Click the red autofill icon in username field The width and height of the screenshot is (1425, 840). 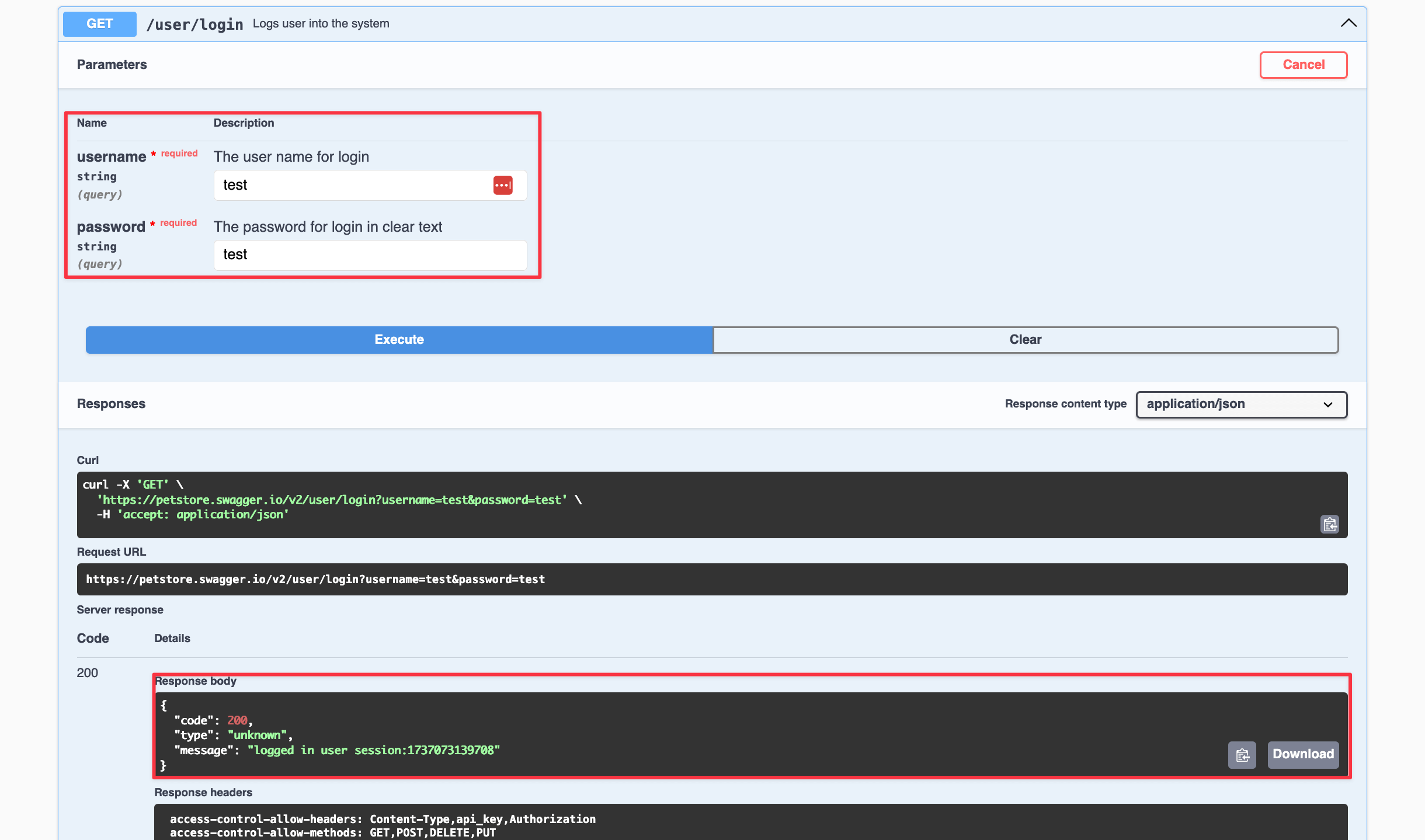click(503, 184)
